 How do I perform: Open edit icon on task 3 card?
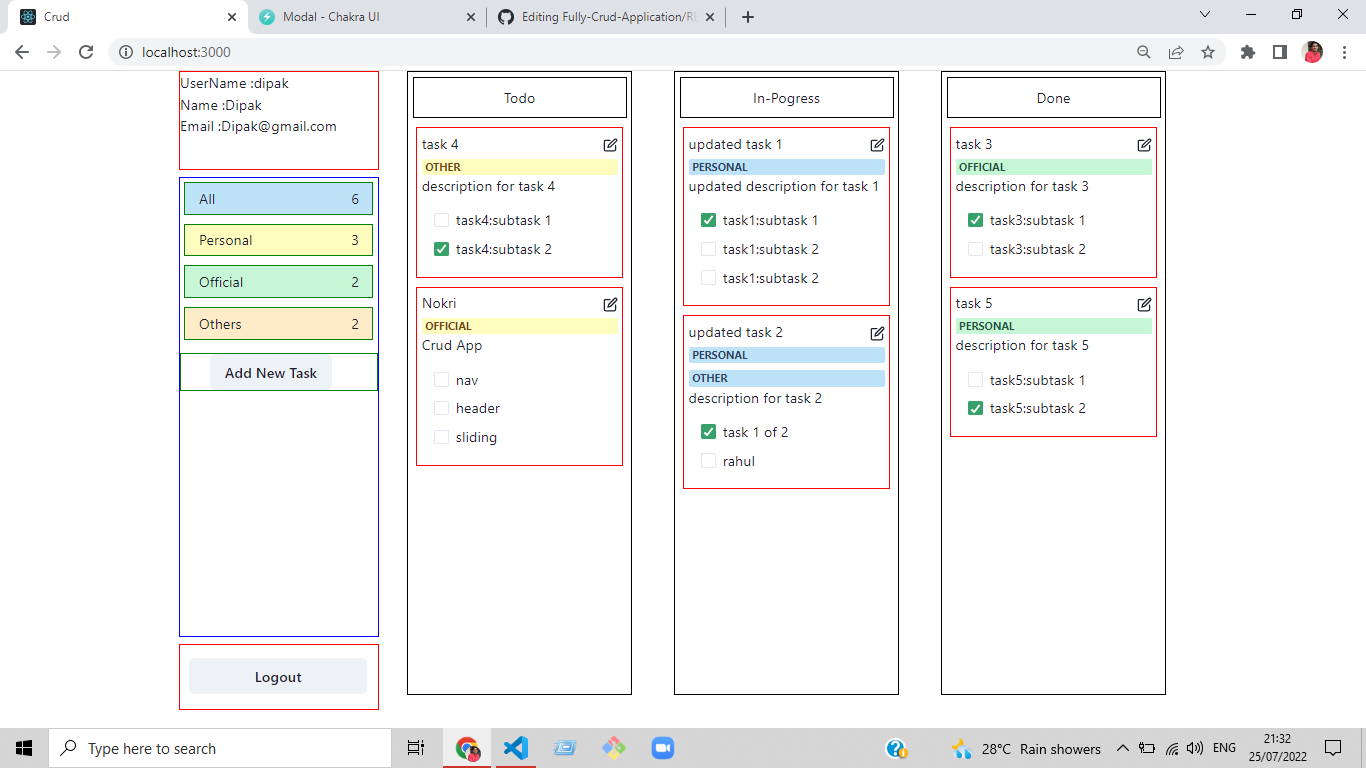[x=1144, y=144]
